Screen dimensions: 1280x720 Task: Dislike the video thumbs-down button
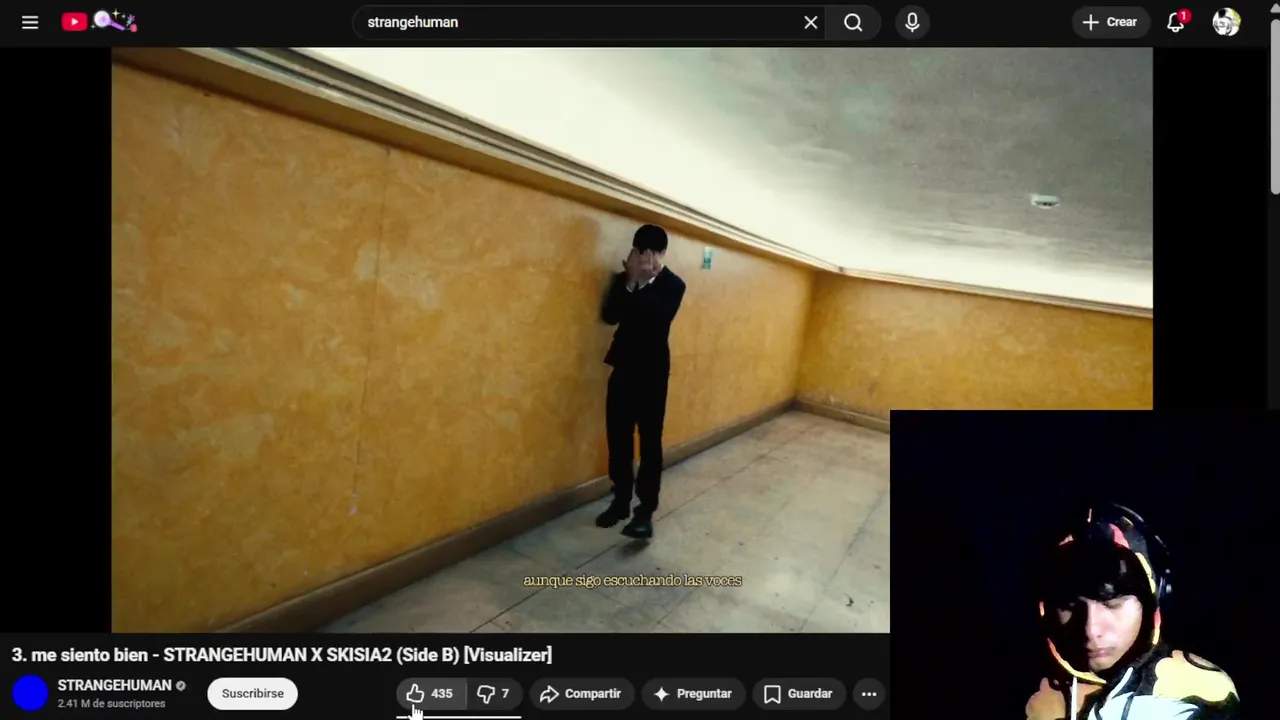pyautogui.click(x=494, y=693)
